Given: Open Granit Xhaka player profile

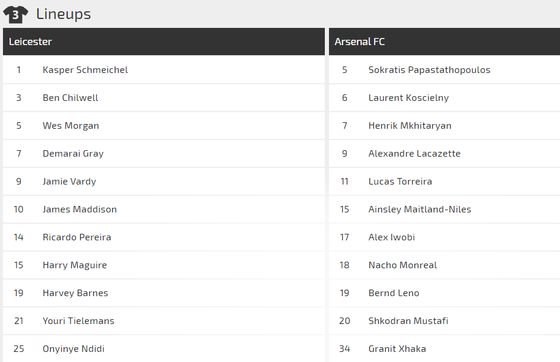Looking at the screenshot, I should 397,348.
